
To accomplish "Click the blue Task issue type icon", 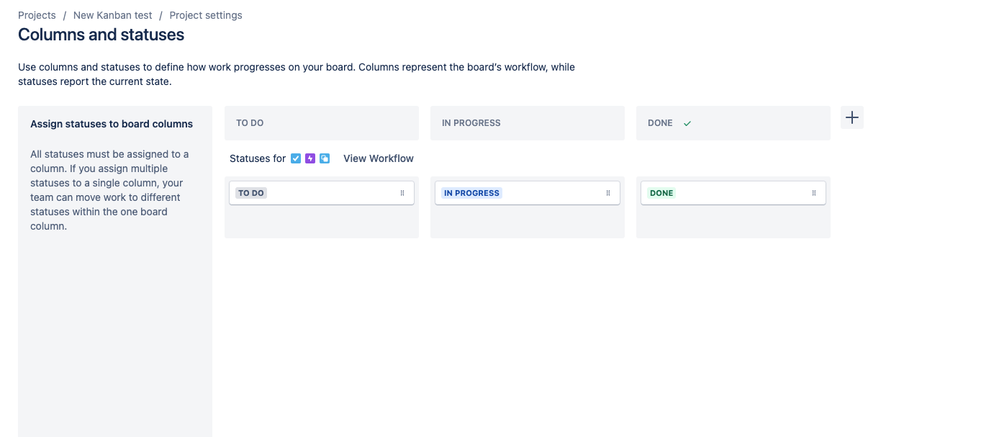I will coord(296,159).
